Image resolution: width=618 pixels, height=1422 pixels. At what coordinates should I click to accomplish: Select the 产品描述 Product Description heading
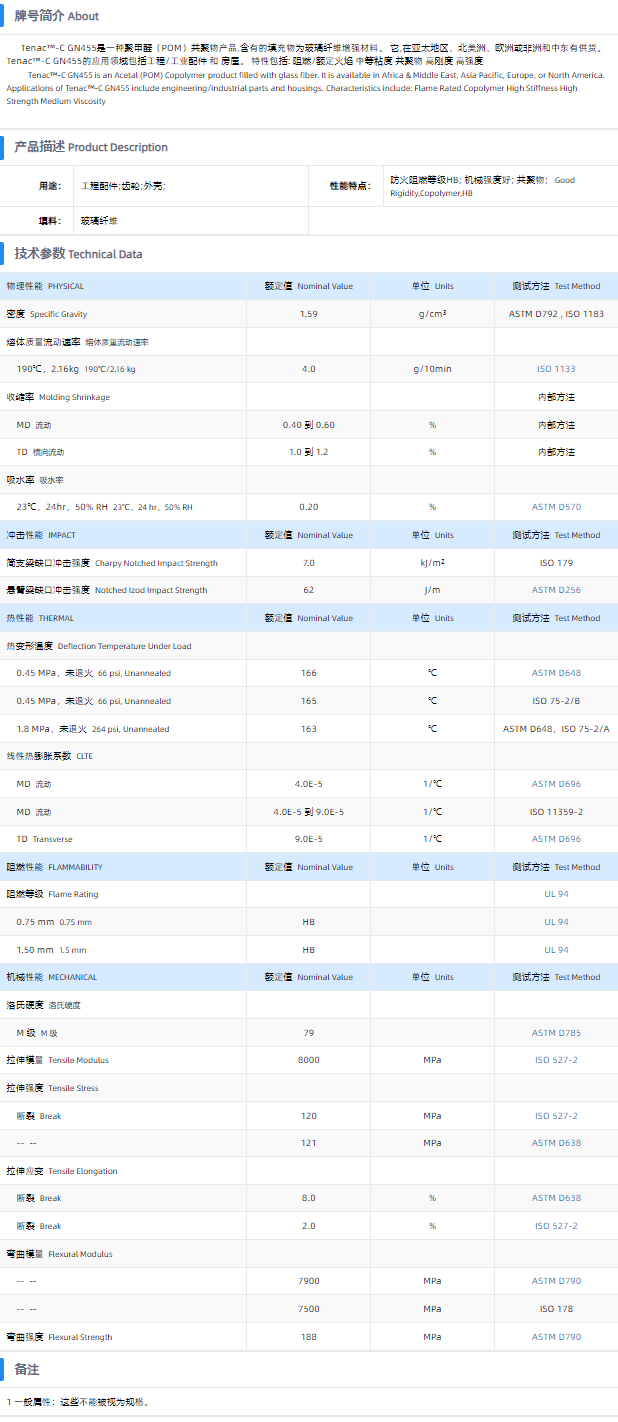pos(90,147)
